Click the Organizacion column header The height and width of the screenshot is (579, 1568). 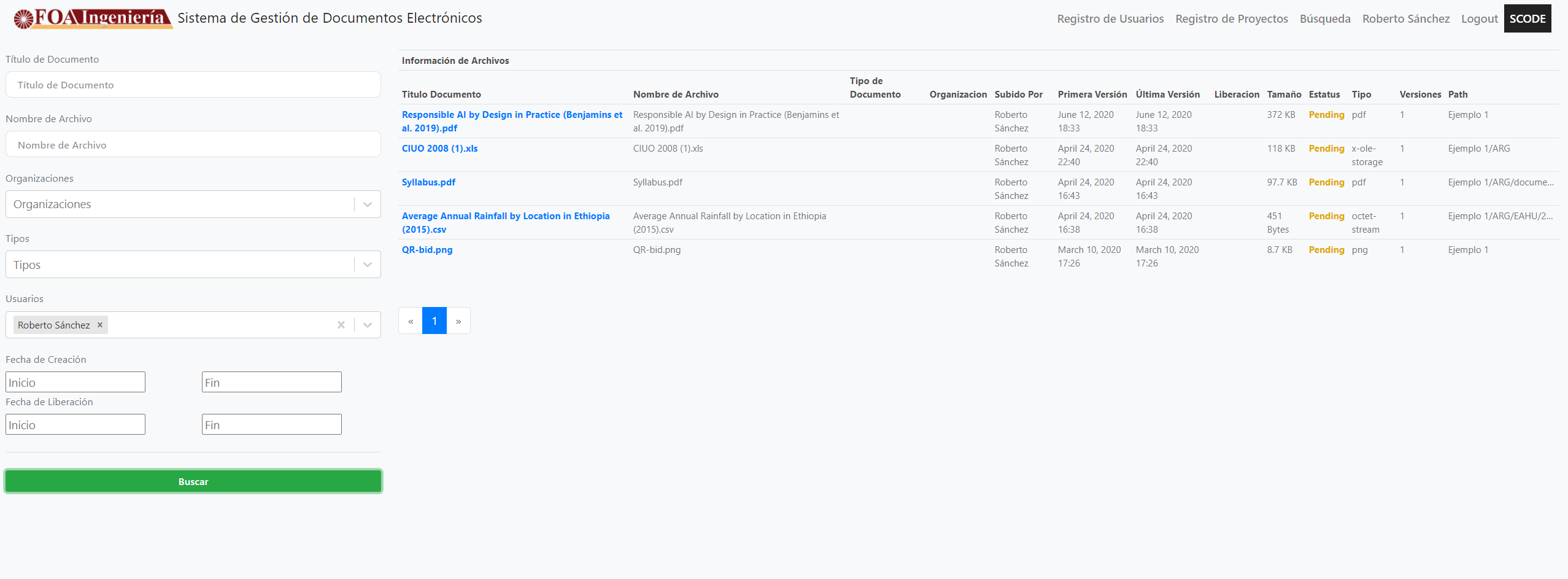click(x=958, y=95)
